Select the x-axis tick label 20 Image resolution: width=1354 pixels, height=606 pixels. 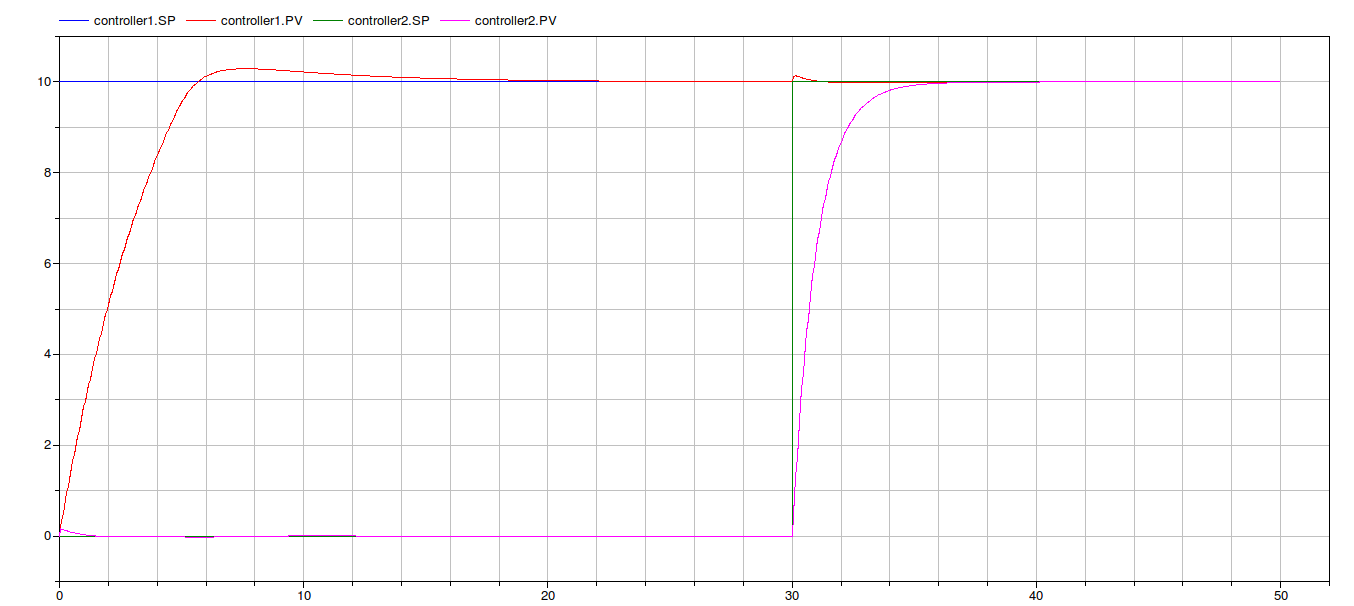[548, 595]
